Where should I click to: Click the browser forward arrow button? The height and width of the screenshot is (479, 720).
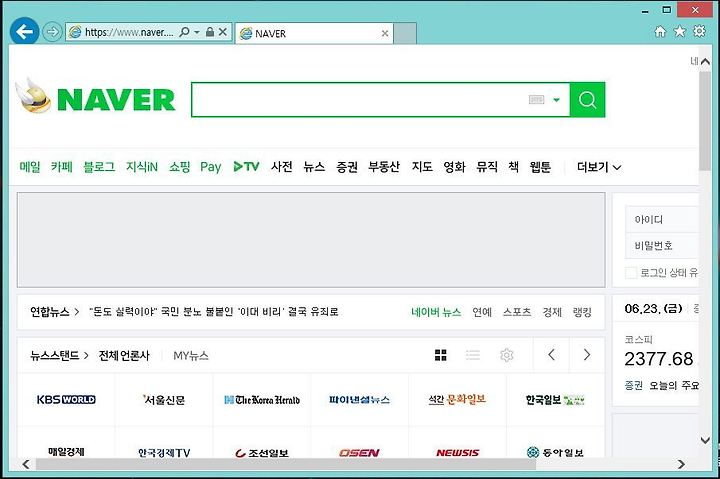52,32
